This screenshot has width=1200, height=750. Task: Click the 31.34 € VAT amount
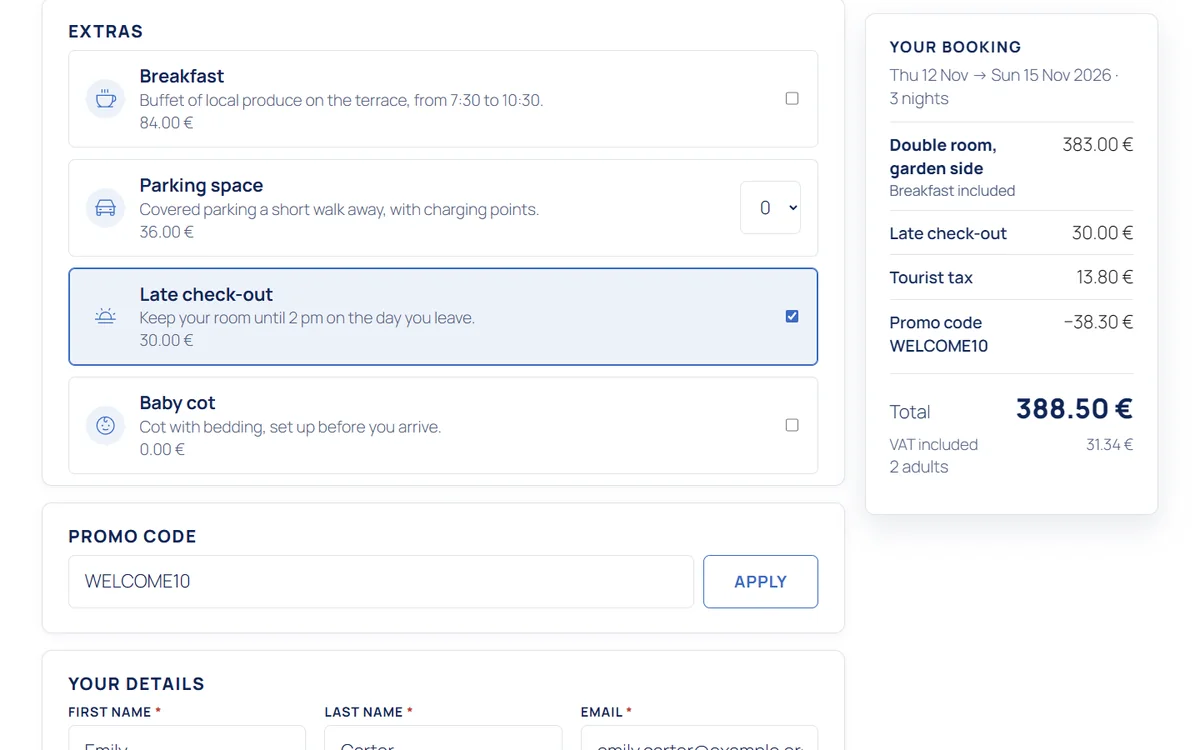pyautogui.click(x=1109, y=445)
